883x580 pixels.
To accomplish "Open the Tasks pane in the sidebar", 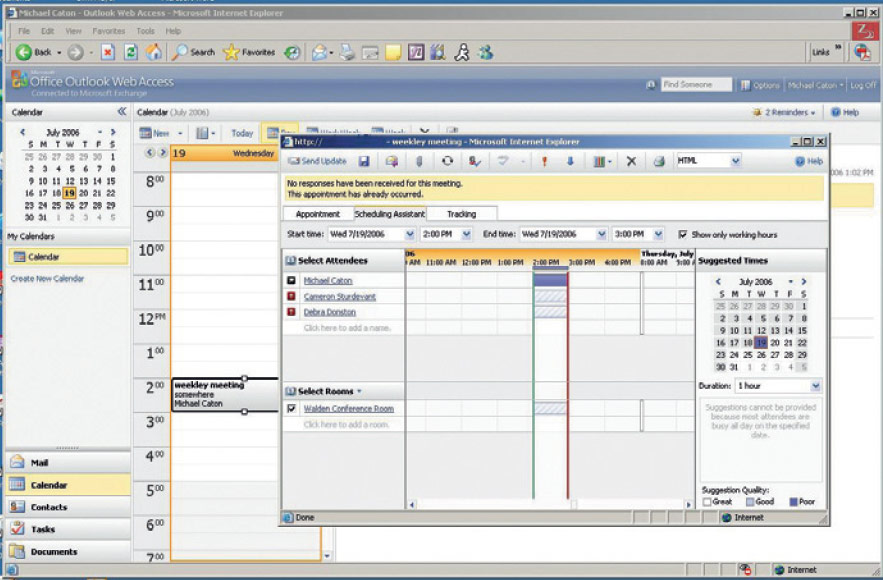I will click(x=40, y=529).
